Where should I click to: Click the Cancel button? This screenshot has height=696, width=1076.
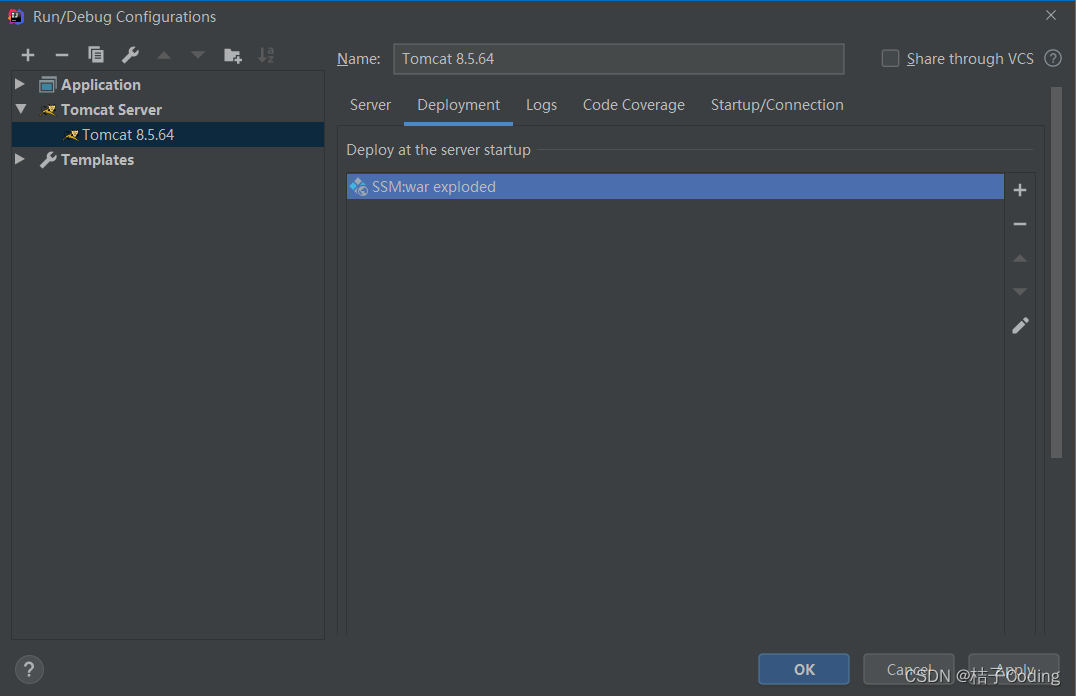[x=909, y=669]
